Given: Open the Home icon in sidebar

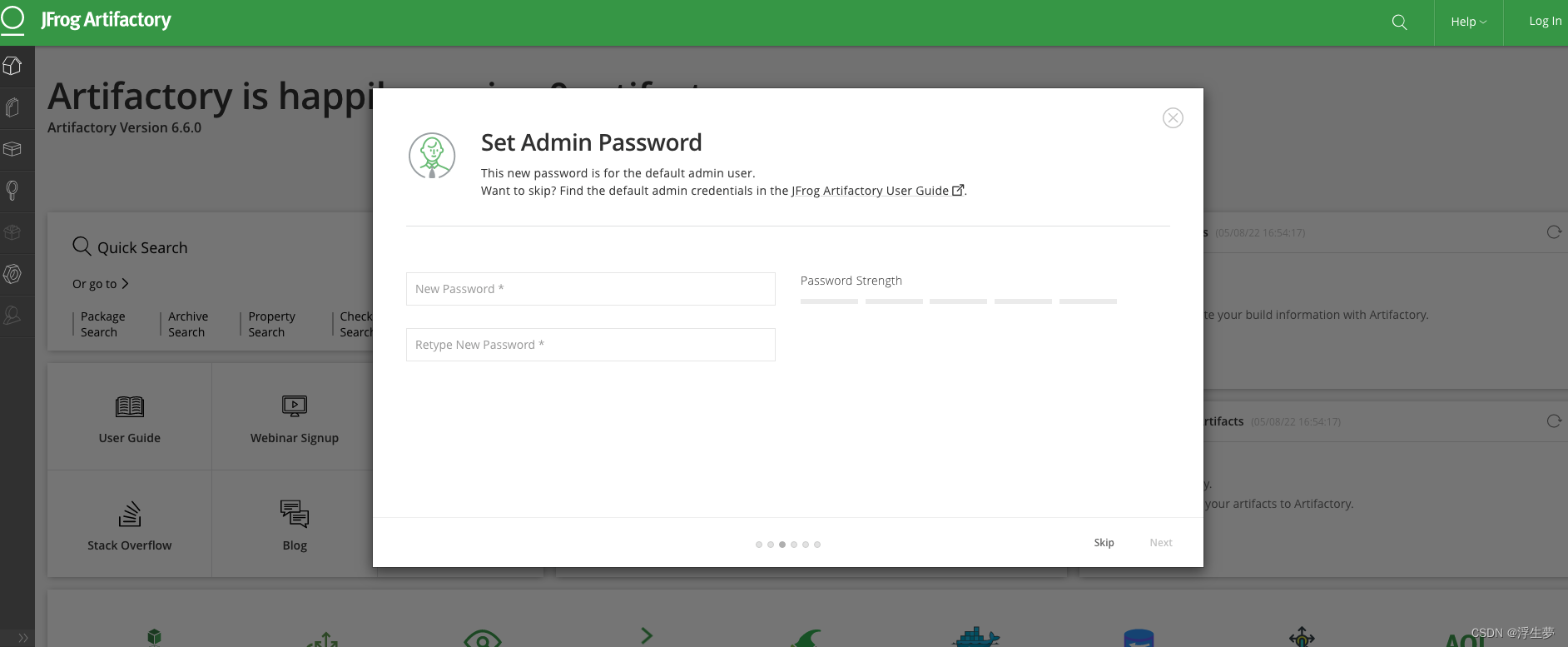Looking at the screenshot, I should tap(12, 66).
